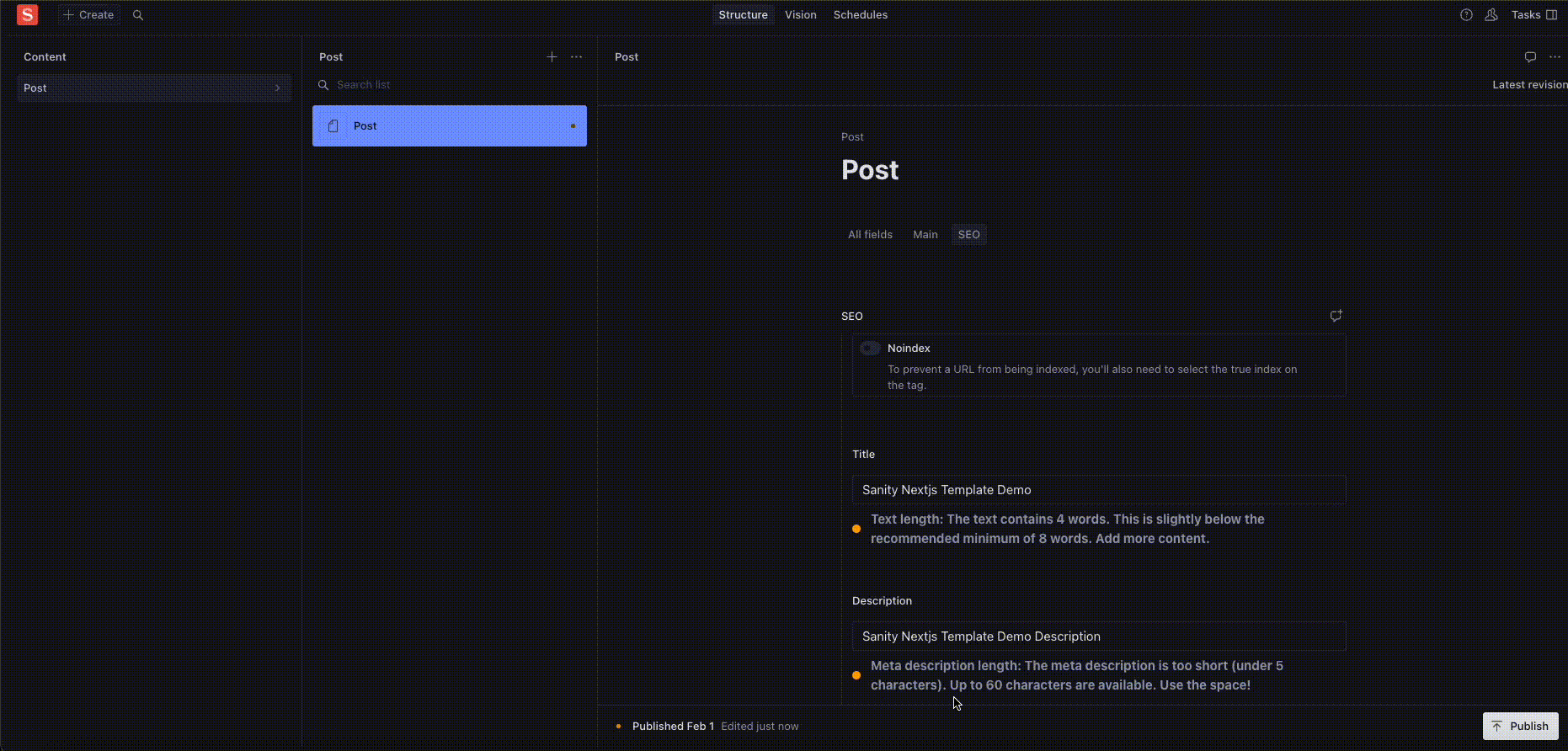Screen dimensions: 1568x751
Task: Open document comments icon
Action: coord(1530,56)
